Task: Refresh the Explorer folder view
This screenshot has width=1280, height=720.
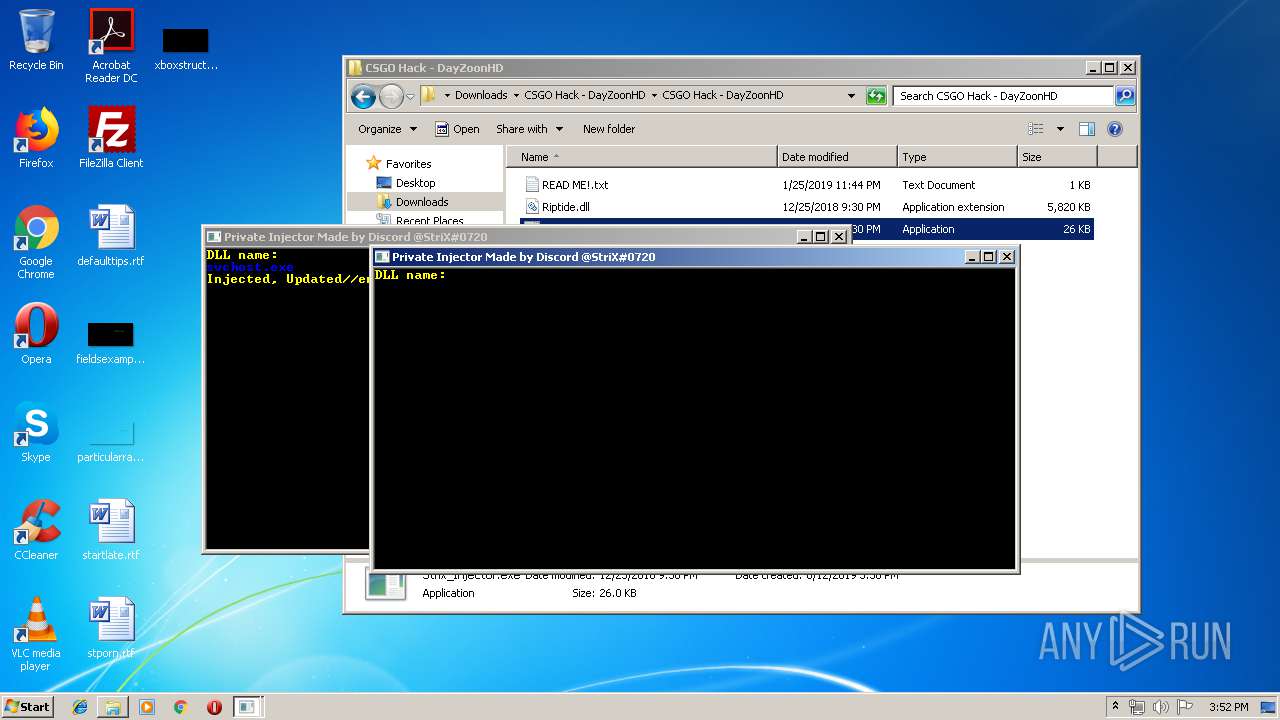Action: click(876, 96)
